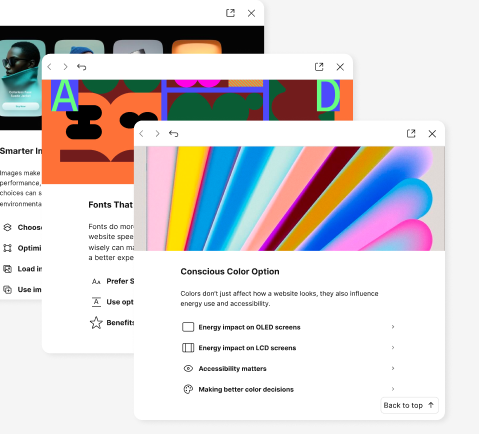The image size is (479, 434).
Task: Expand Making better color decisions chevron
Action: point(393,389)
